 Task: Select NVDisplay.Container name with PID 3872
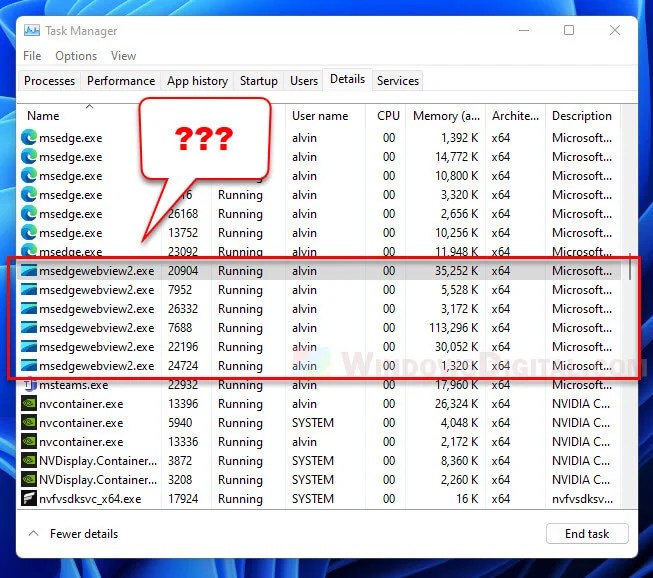coord(98,461)
